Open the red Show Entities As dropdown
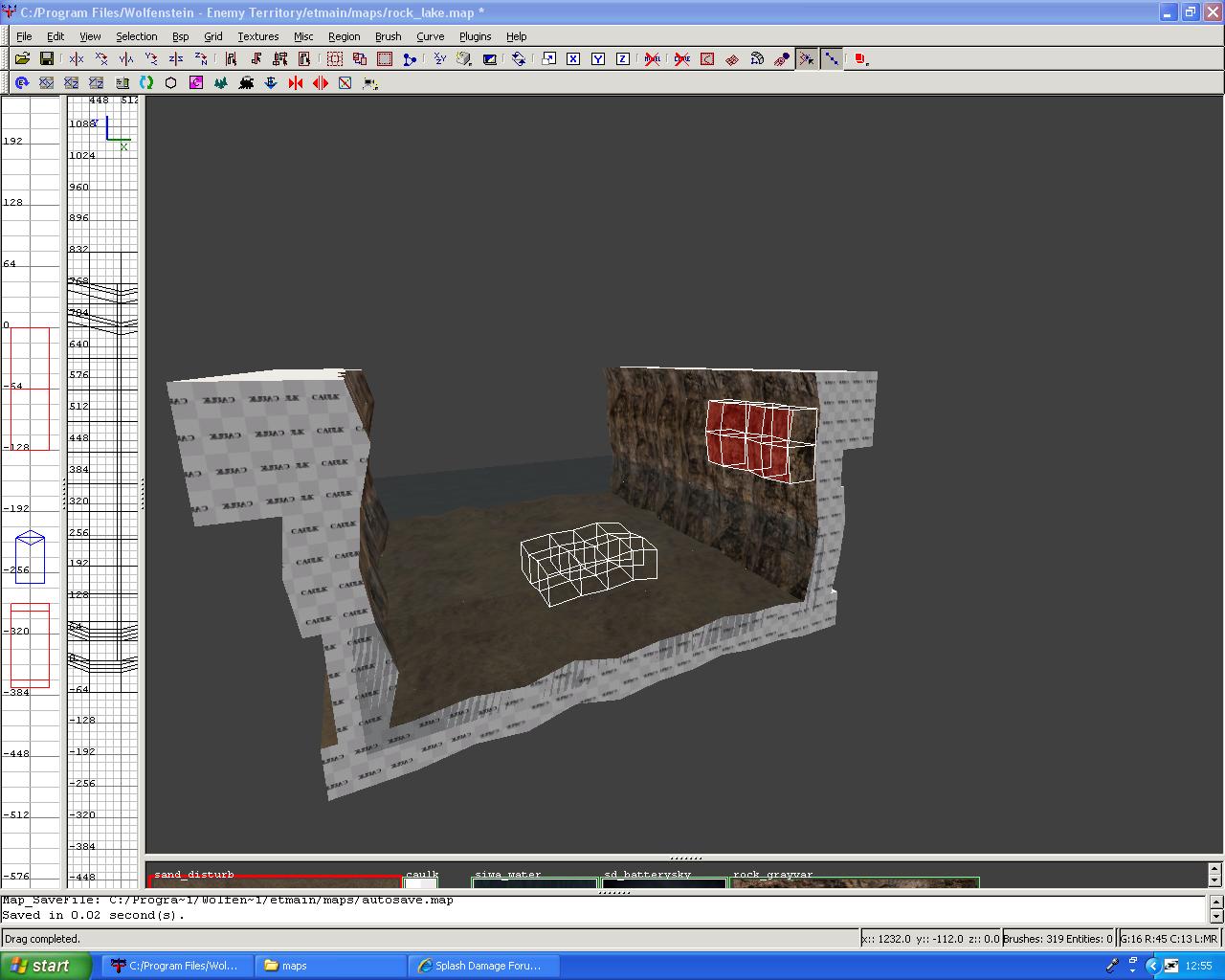The height and width of the screenshot is (980, 1225). (861, 59)
